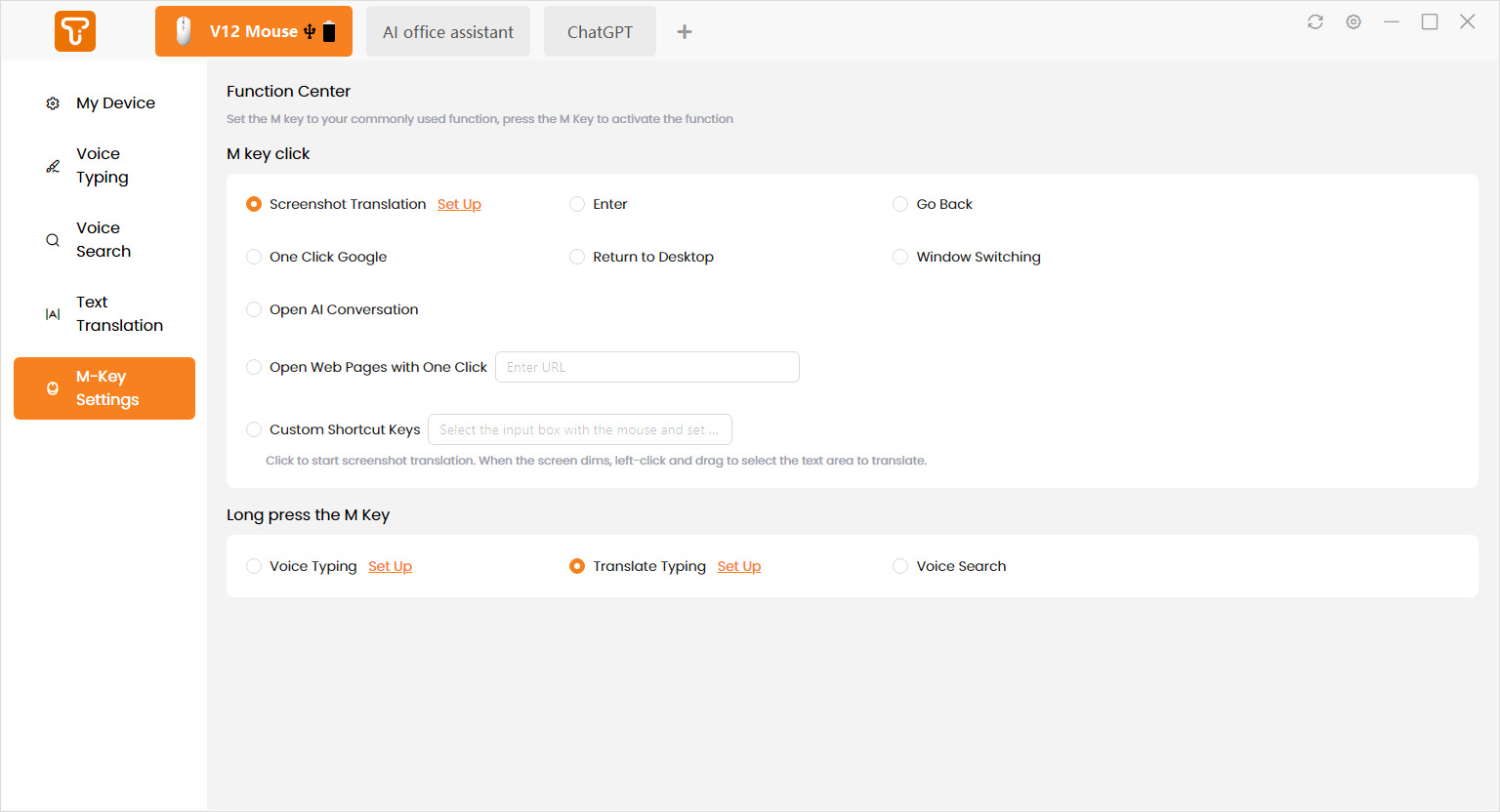
Task: Open the ChatGPT tab
Action: (600, 32)
